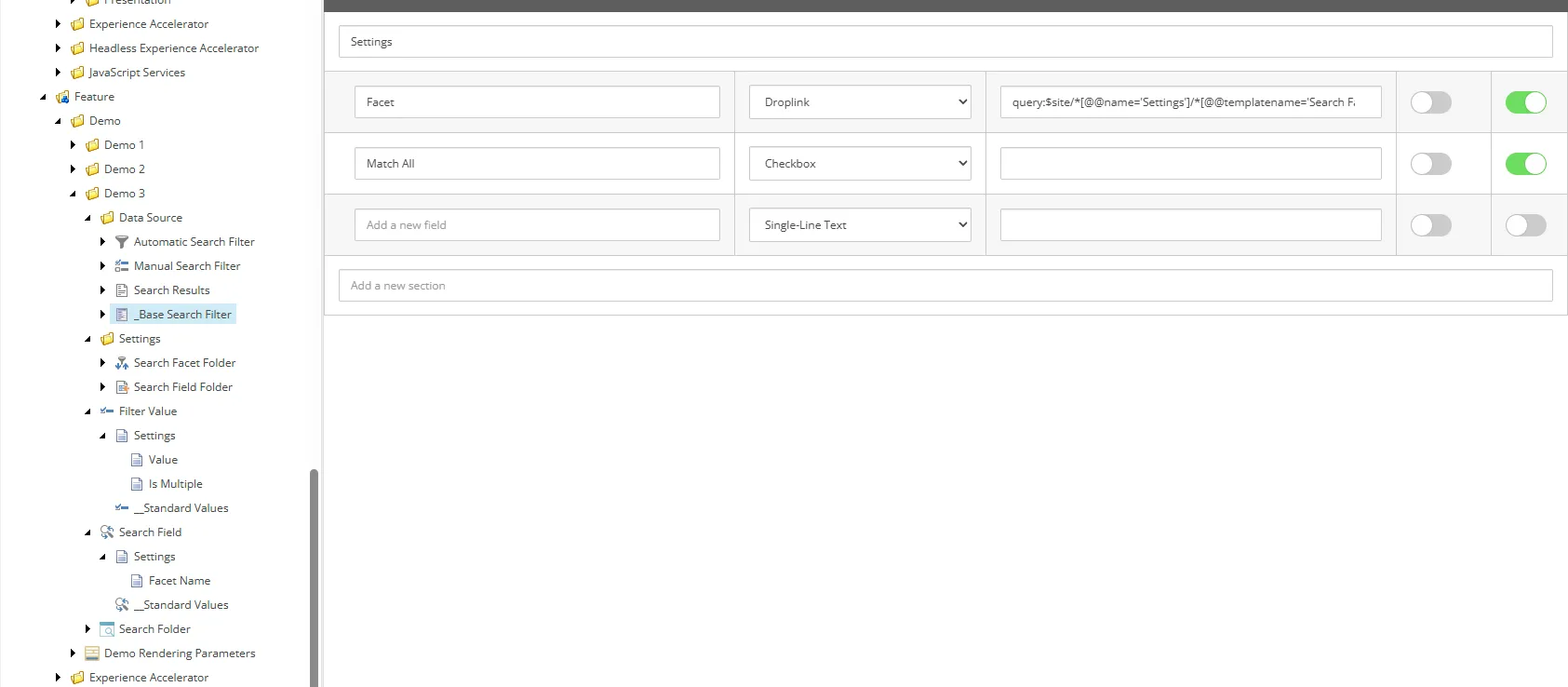Expand the Search Folder node

(x=87, y=629)
